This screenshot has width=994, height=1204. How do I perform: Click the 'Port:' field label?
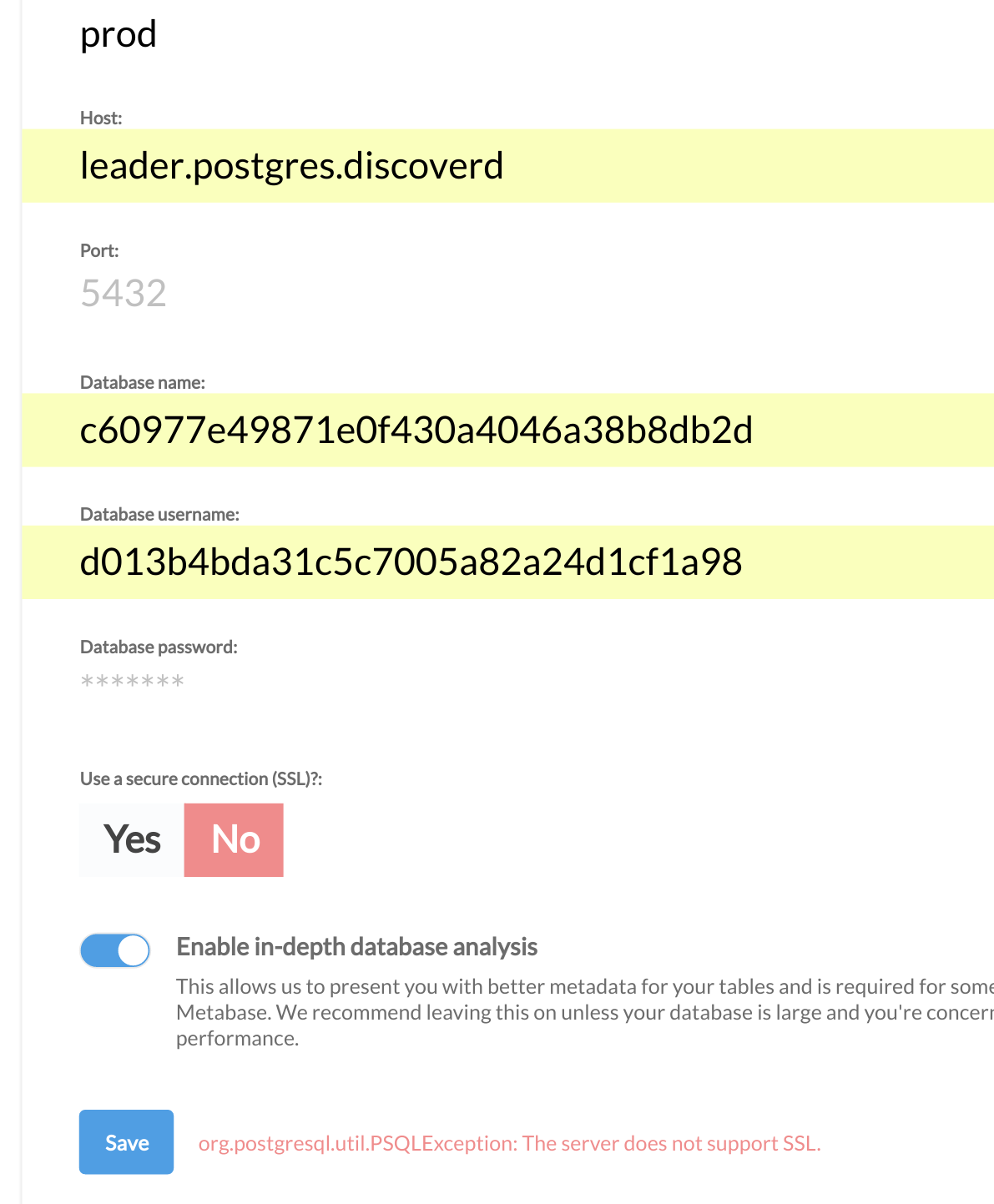click(99, 250)
